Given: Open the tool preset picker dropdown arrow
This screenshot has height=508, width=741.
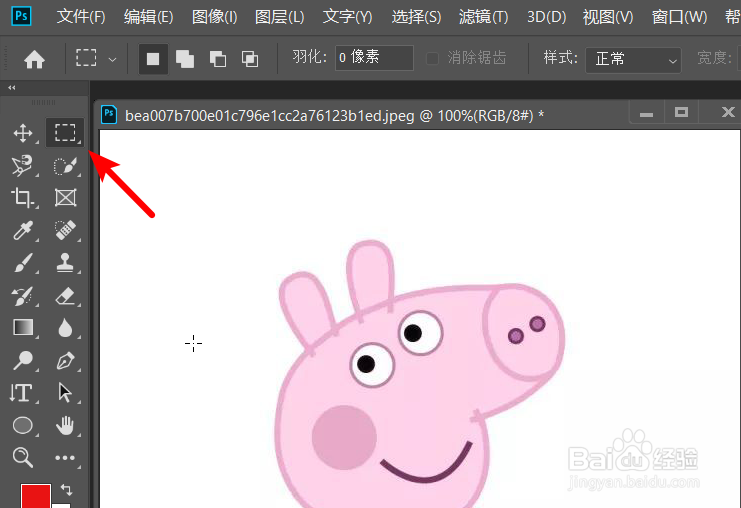Looking at the screenshot, I should (x=112, y=60).
